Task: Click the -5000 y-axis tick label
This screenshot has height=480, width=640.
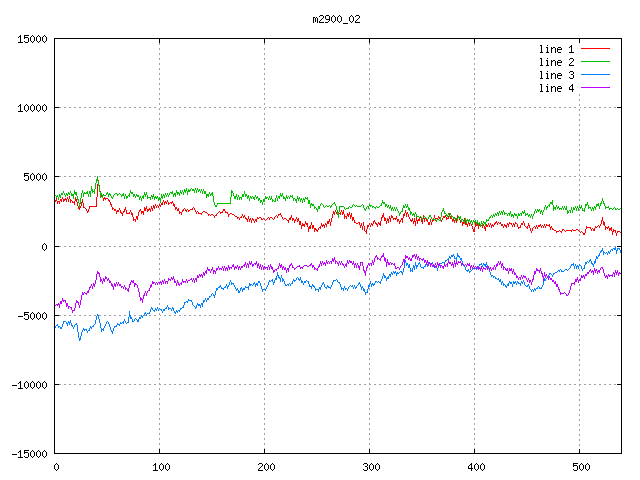Action: pos(32,315)
